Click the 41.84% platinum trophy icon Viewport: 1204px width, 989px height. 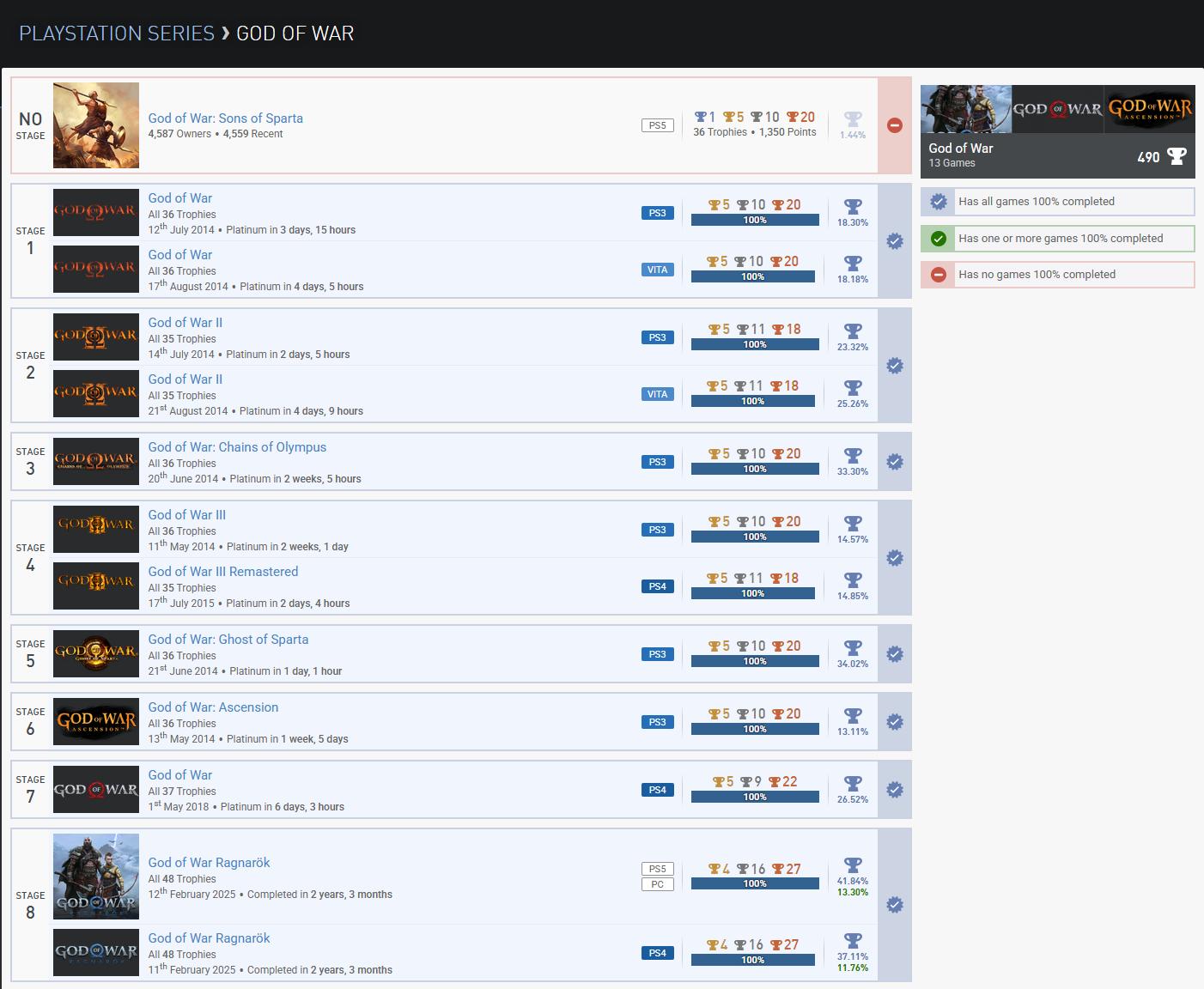point(853,865)
